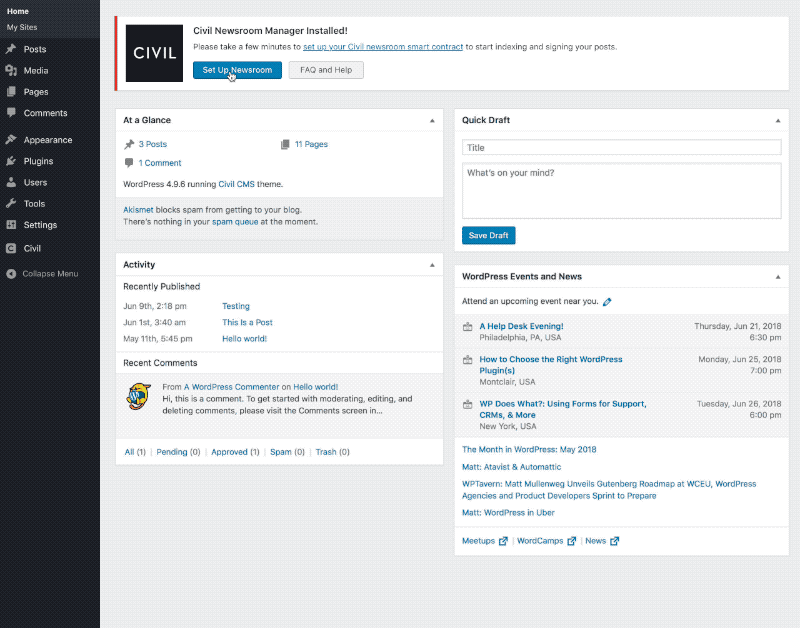Click the Civil logo icon in sidebar
This screenshot has width=800, height=628.
(11, 248)
